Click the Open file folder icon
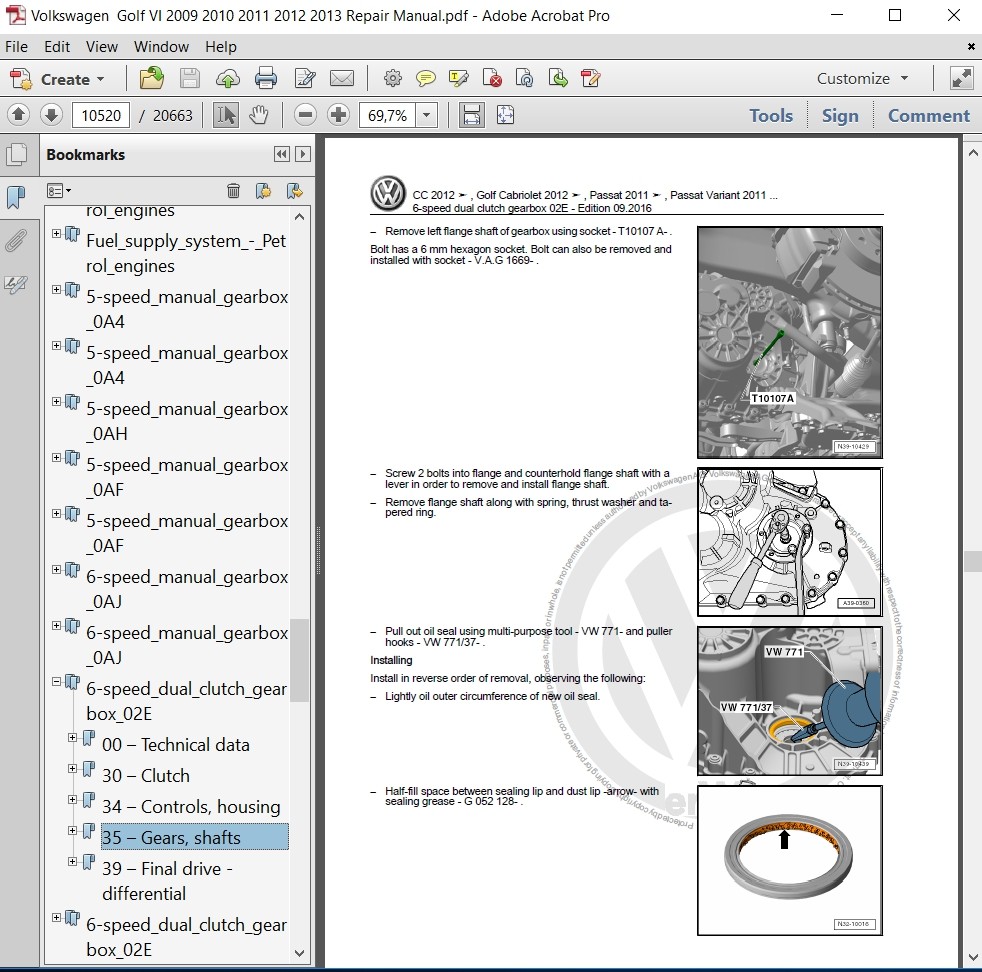The width and height of the screenshot is (982, 972). click(x=151, y=79)
